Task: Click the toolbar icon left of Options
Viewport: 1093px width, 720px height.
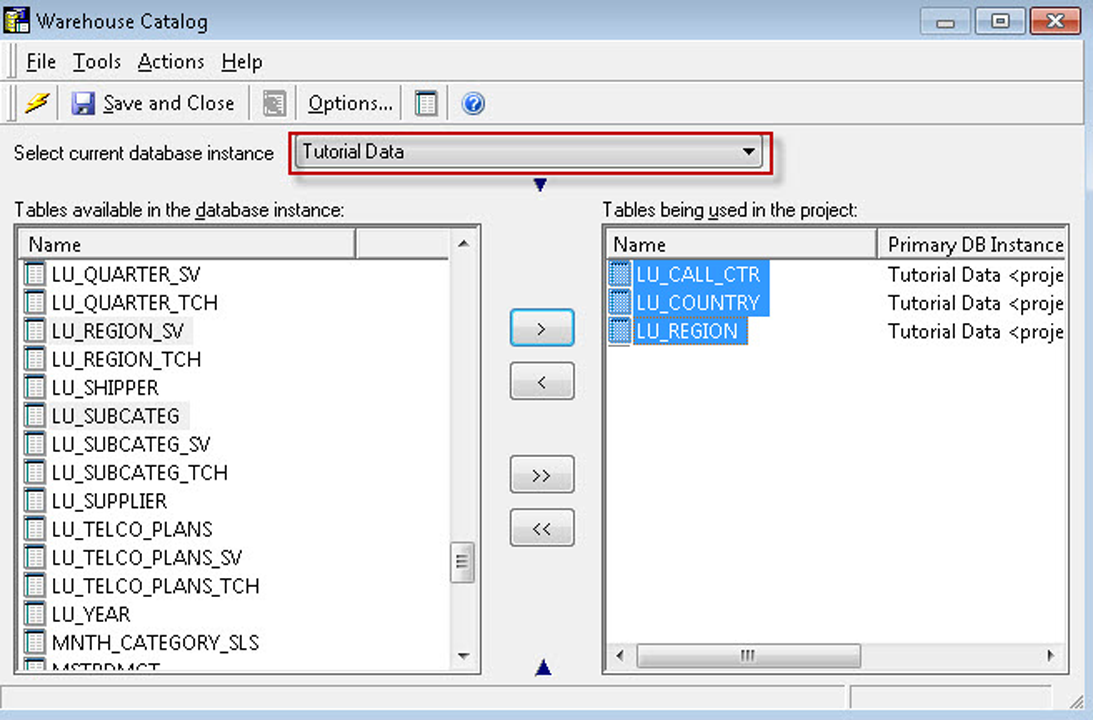Action: [274, 104]
